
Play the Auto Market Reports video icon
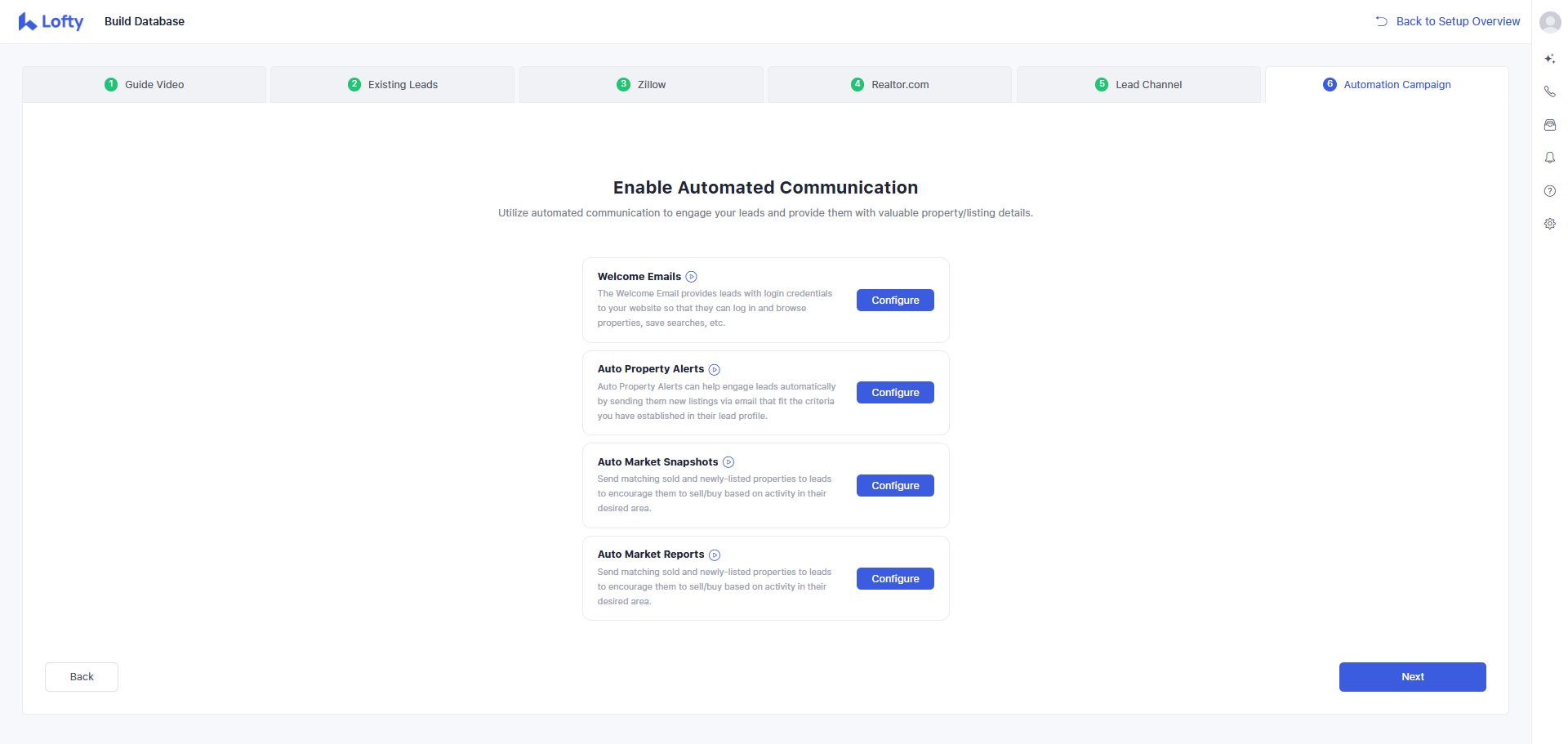click(714, 555)
